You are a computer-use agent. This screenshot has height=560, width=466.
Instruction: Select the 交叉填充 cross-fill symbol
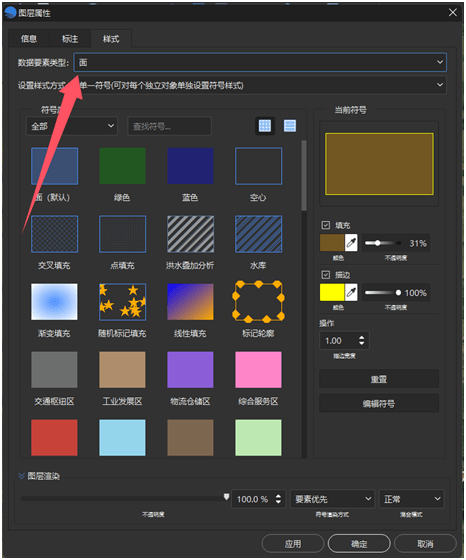[x=54, y=234]
